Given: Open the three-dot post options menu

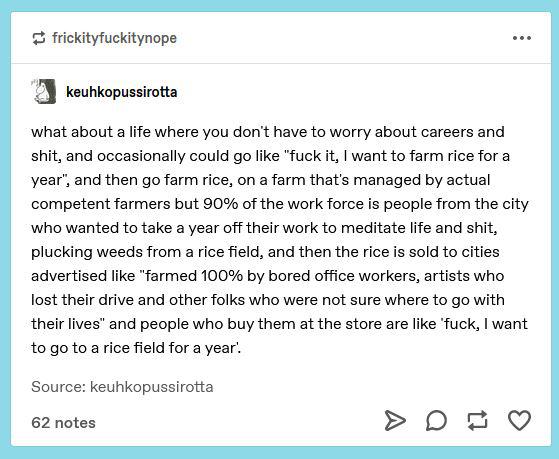Looking at the screenshot, I should [522, 38].
